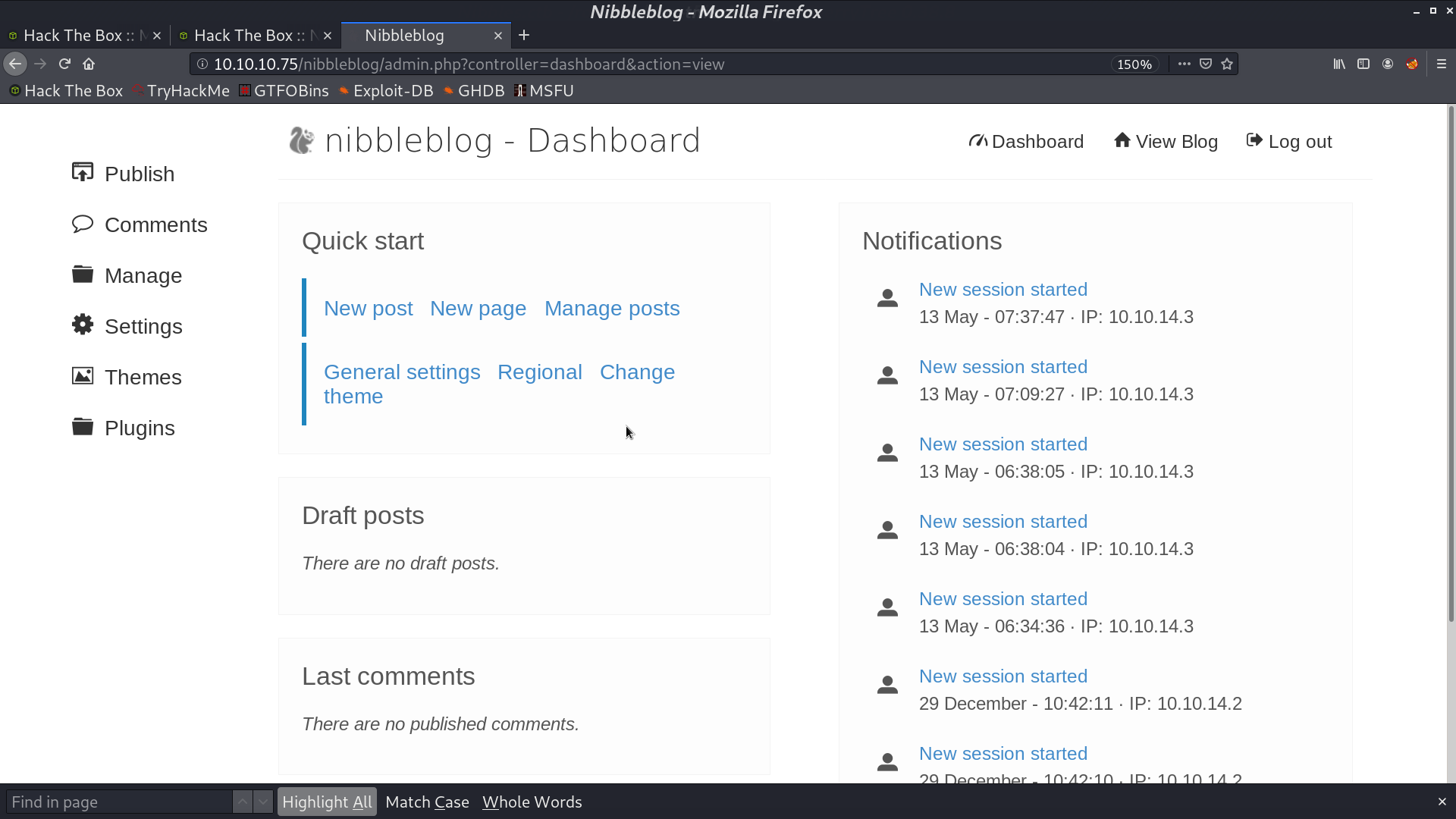Find previous match arrow in find bar
Screen dimensions: 1456x819
(243, 802)
